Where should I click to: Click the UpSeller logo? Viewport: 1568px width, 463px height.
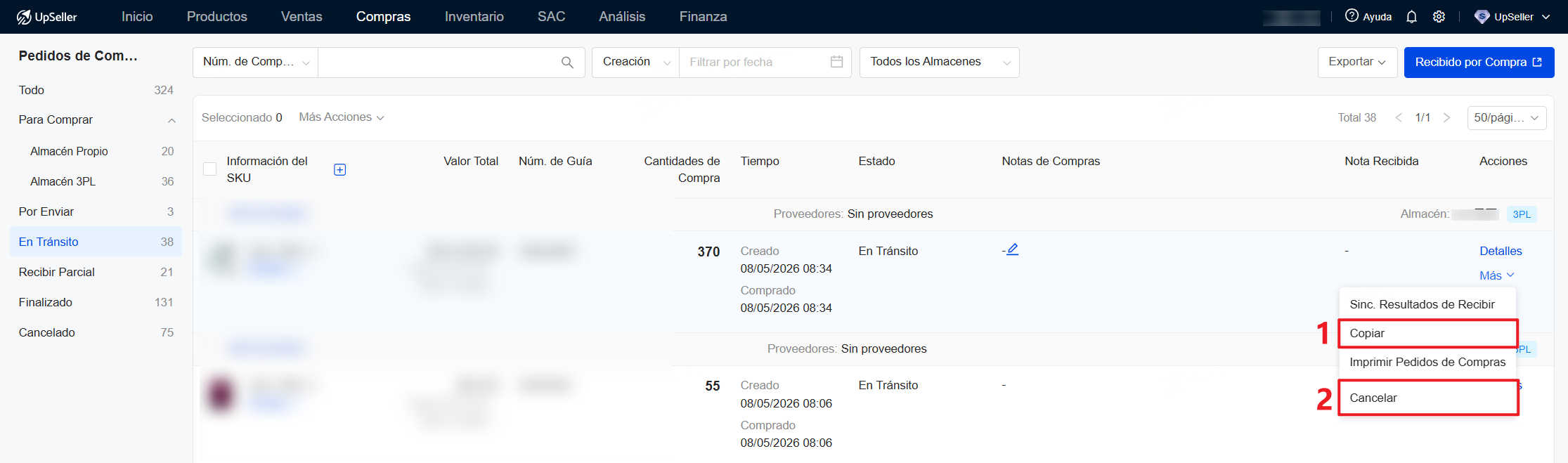coord(46,17)
